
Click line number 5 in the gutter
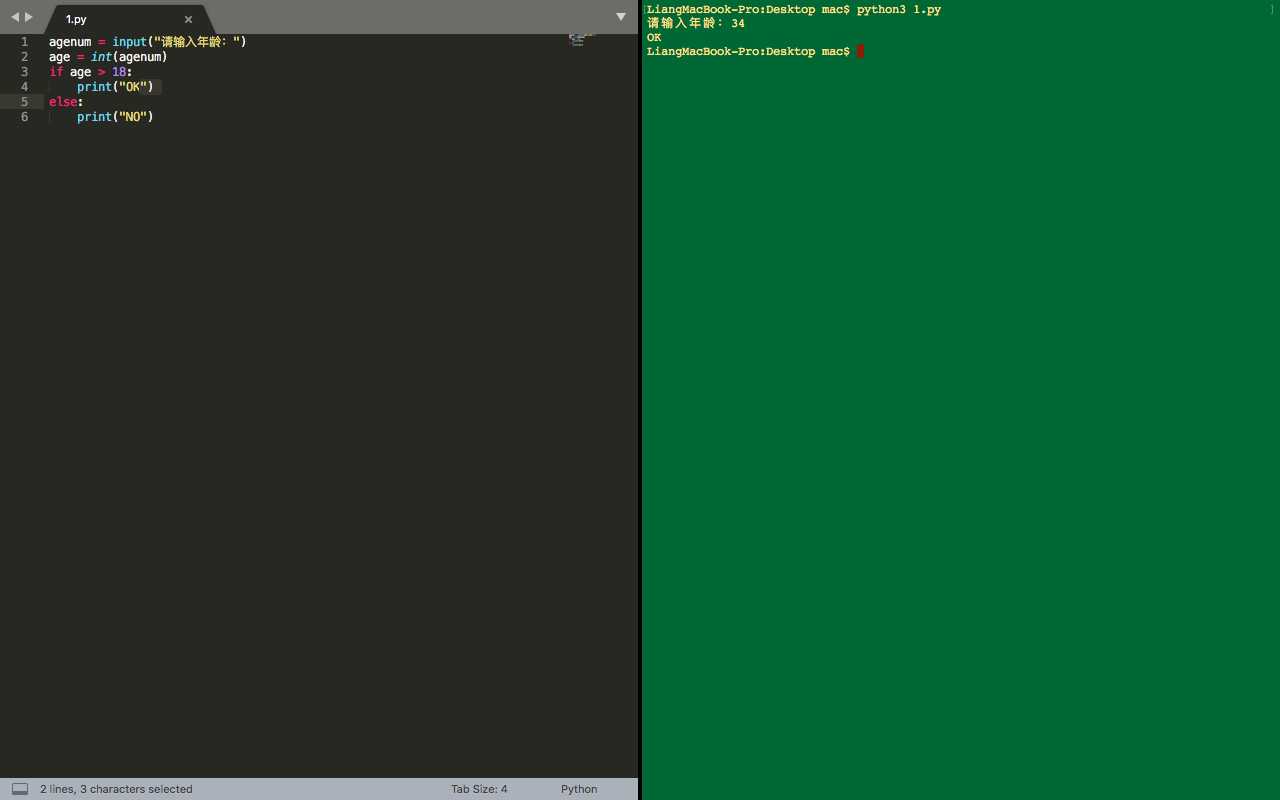tap(24, 102)
